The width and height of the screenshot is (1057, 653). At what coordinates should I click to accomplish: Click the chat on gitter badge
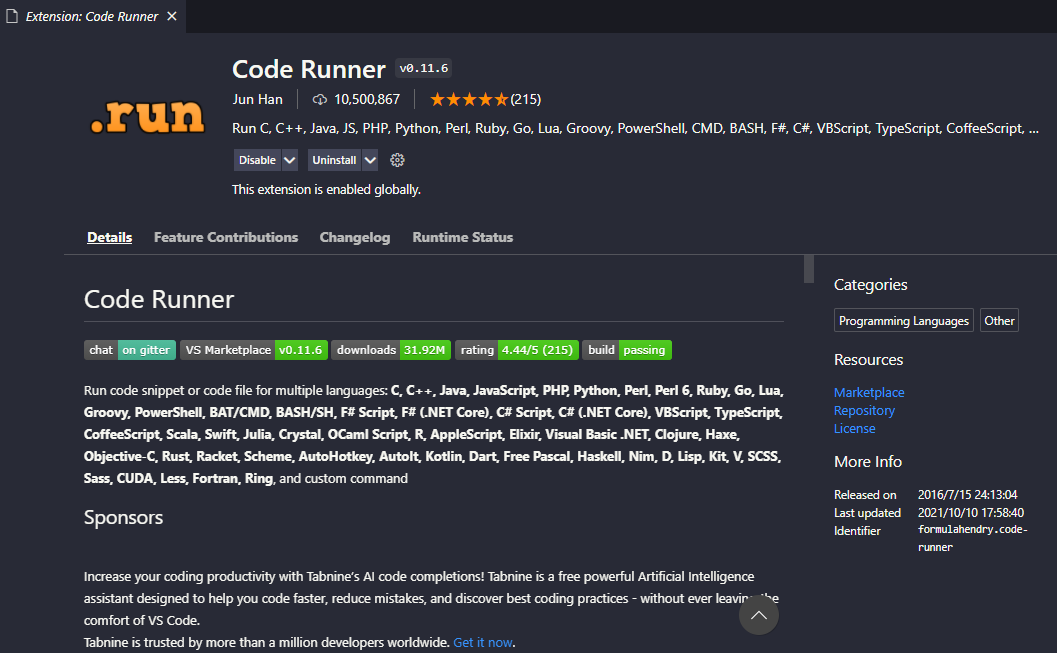coord(130,350)
